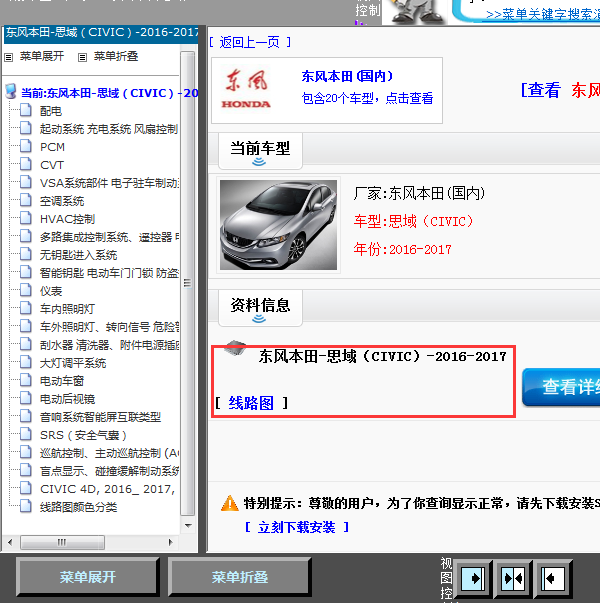The width and height of the screenshot is (600, 603).
Task: Click document icon beside 仪表
Action: [26, 290]
